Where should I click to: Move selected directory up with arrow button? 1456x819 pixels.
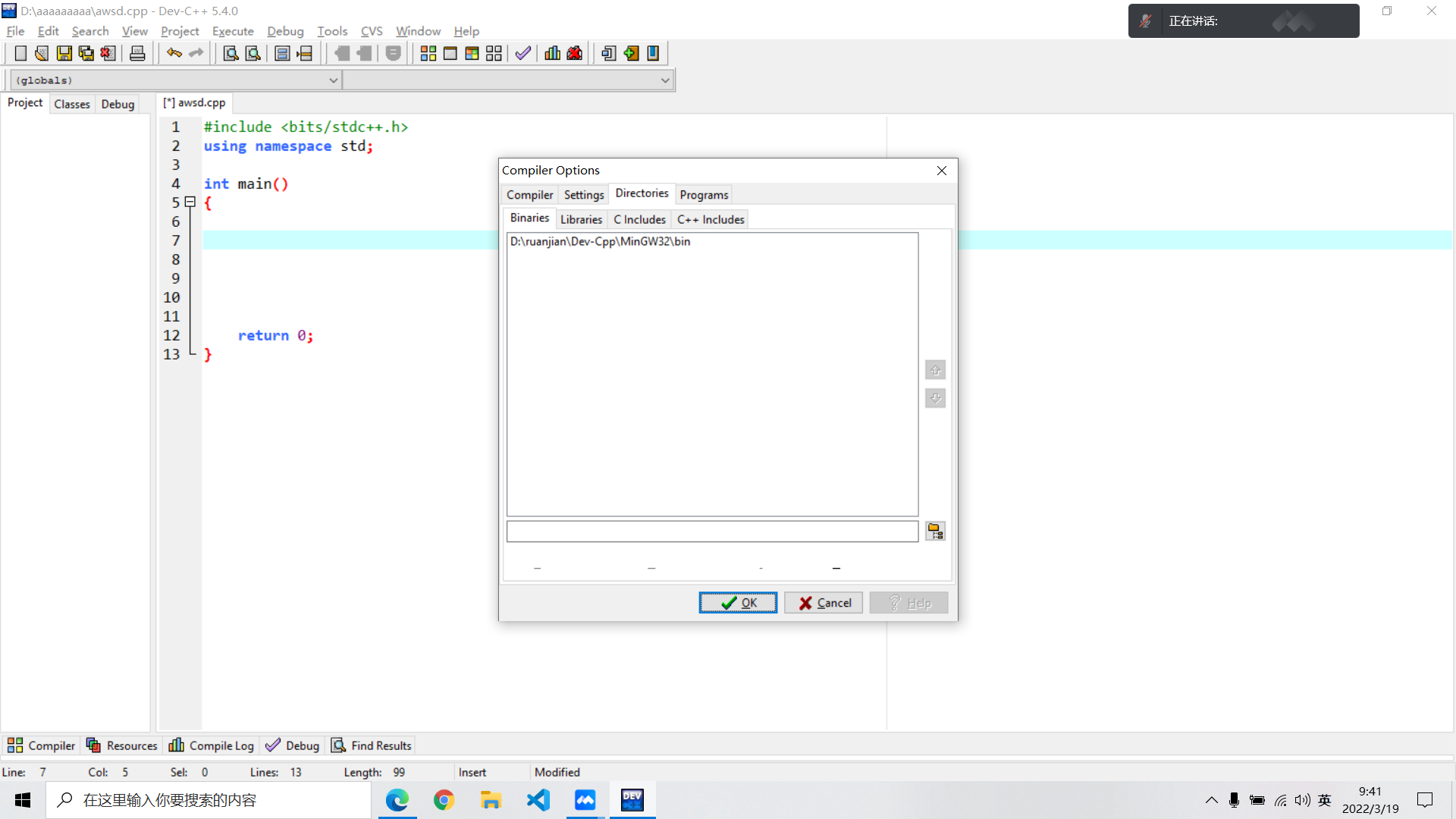[x=935, y=370]
